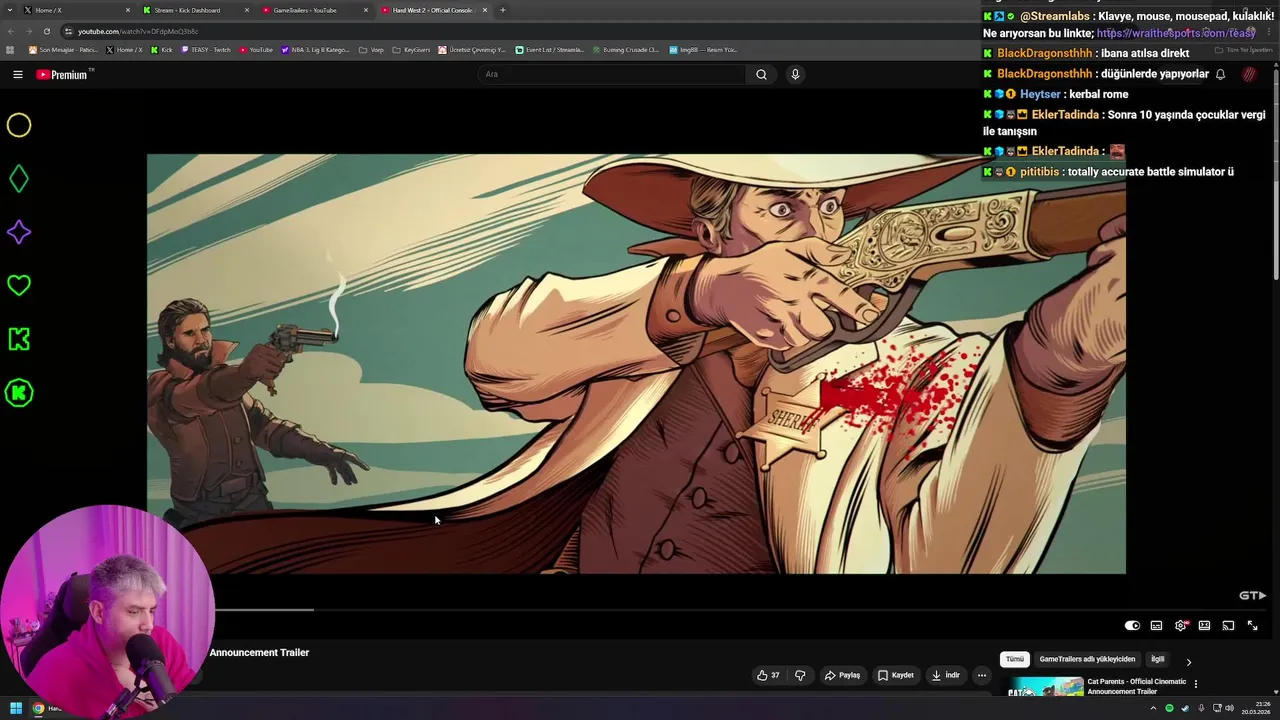Open the Event List / Streamlabs bookmark
The image size is (1280, 720).
click(x=549, y=49)
